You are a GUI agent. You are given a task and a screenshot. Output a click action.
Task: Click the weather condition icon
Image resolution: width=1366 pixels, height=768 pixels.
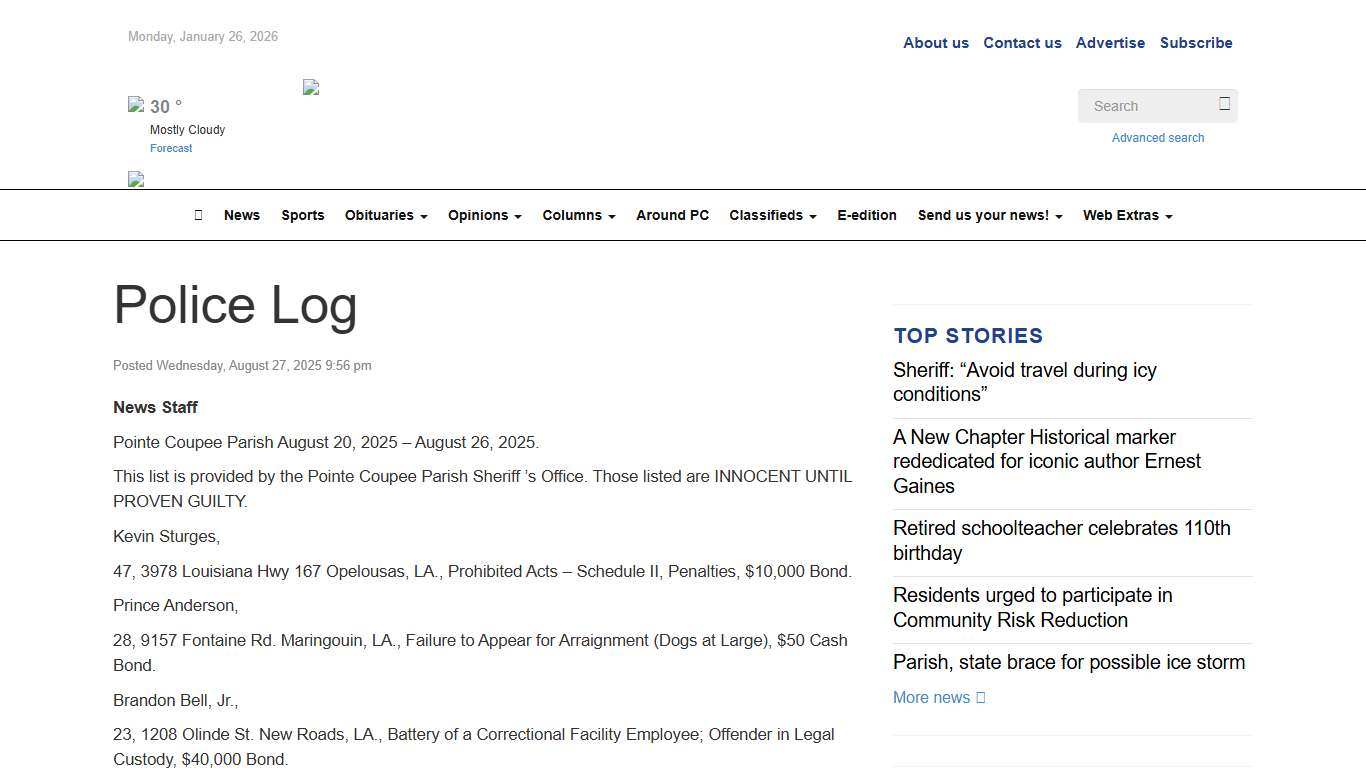[x=136, y=104]
